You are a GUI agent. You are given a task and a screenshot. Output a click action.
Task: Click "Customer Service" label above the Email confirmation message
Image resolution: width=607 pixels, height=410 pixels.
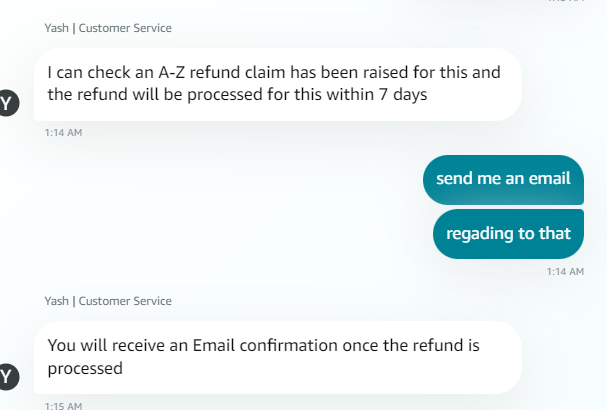[125, 301]
